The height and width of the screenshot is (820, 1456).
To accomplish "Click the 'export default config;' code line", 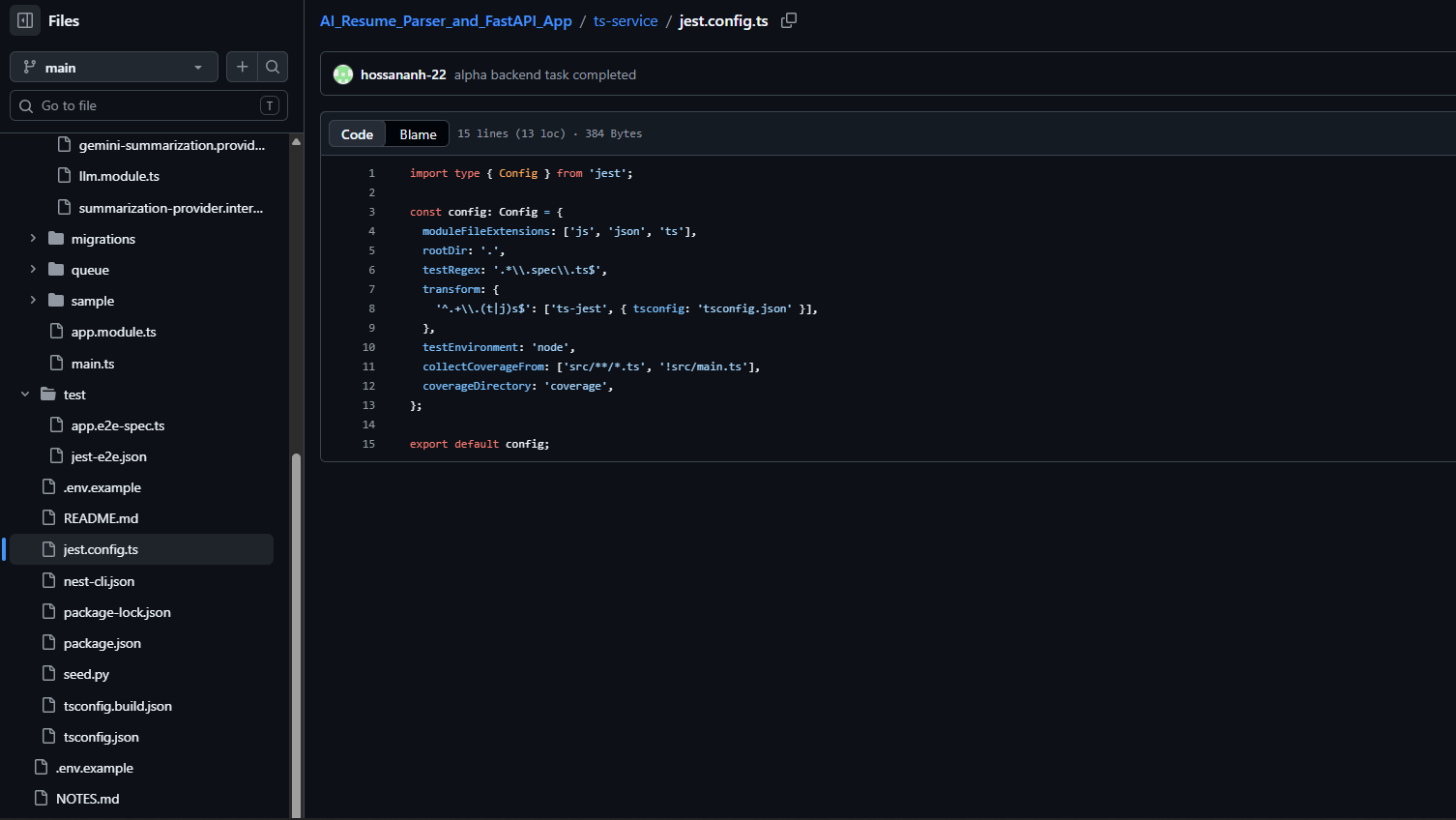I will pyautogui.click(x=480, y=444).
